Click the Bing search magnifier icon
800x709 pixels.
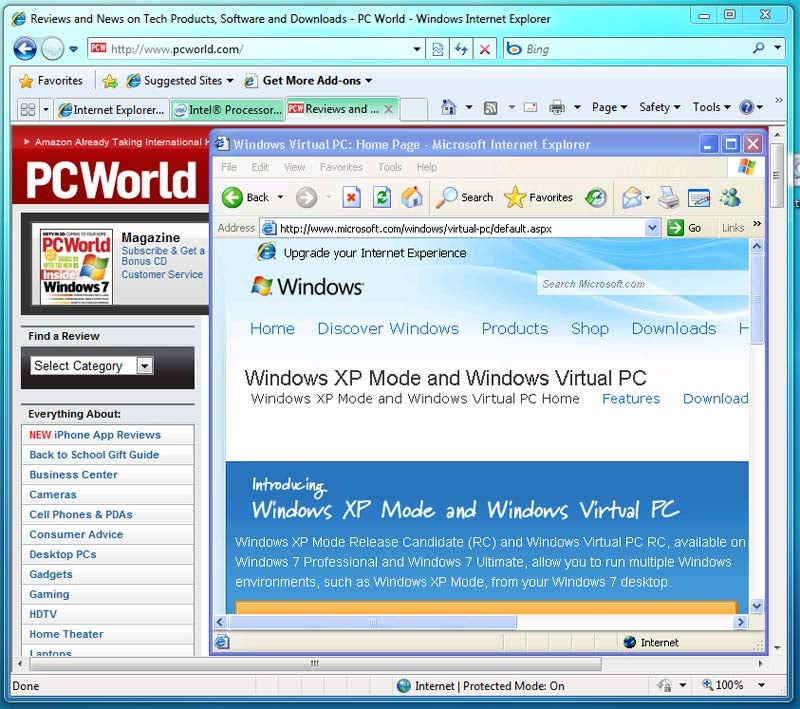coord(759,48)
